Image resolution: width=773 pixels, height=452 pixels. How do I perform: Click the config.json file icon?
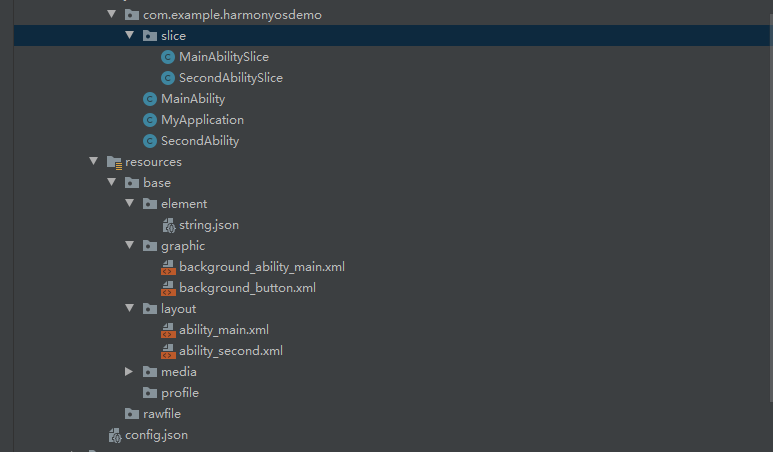115,435
